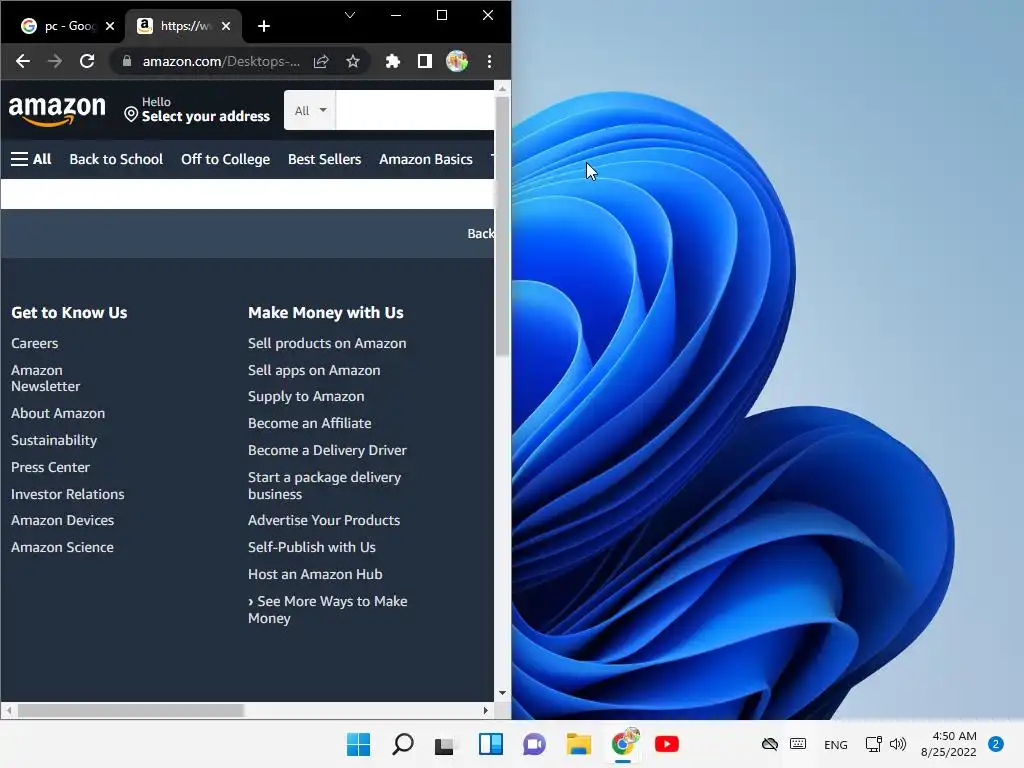Open the Chat taskbar icon
The height and width of the screenshot is (768, 1024).
point(534,744)
